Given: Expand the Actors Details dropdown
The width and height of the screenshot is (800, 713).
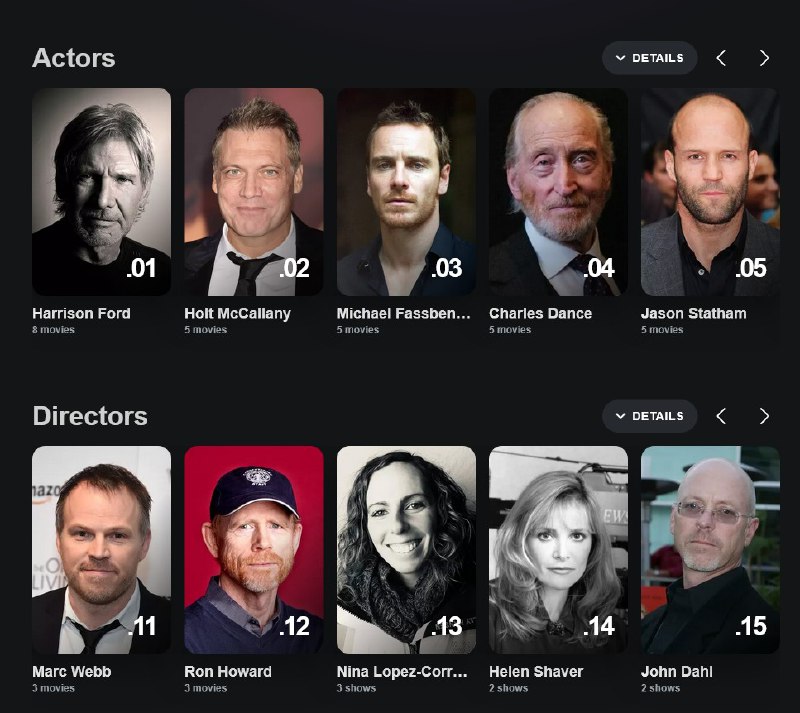Looking at the screenshot, I should (x=649, y=58).
